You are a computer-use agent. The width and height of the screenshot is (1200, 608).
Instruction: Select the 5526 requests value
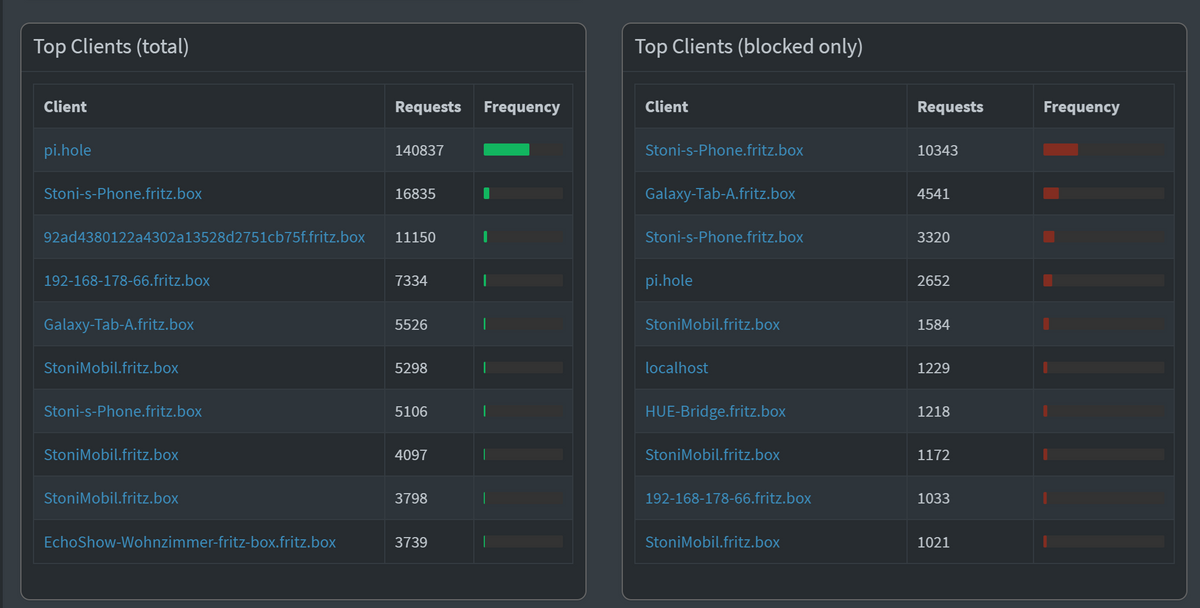click(x=411, y=324)
